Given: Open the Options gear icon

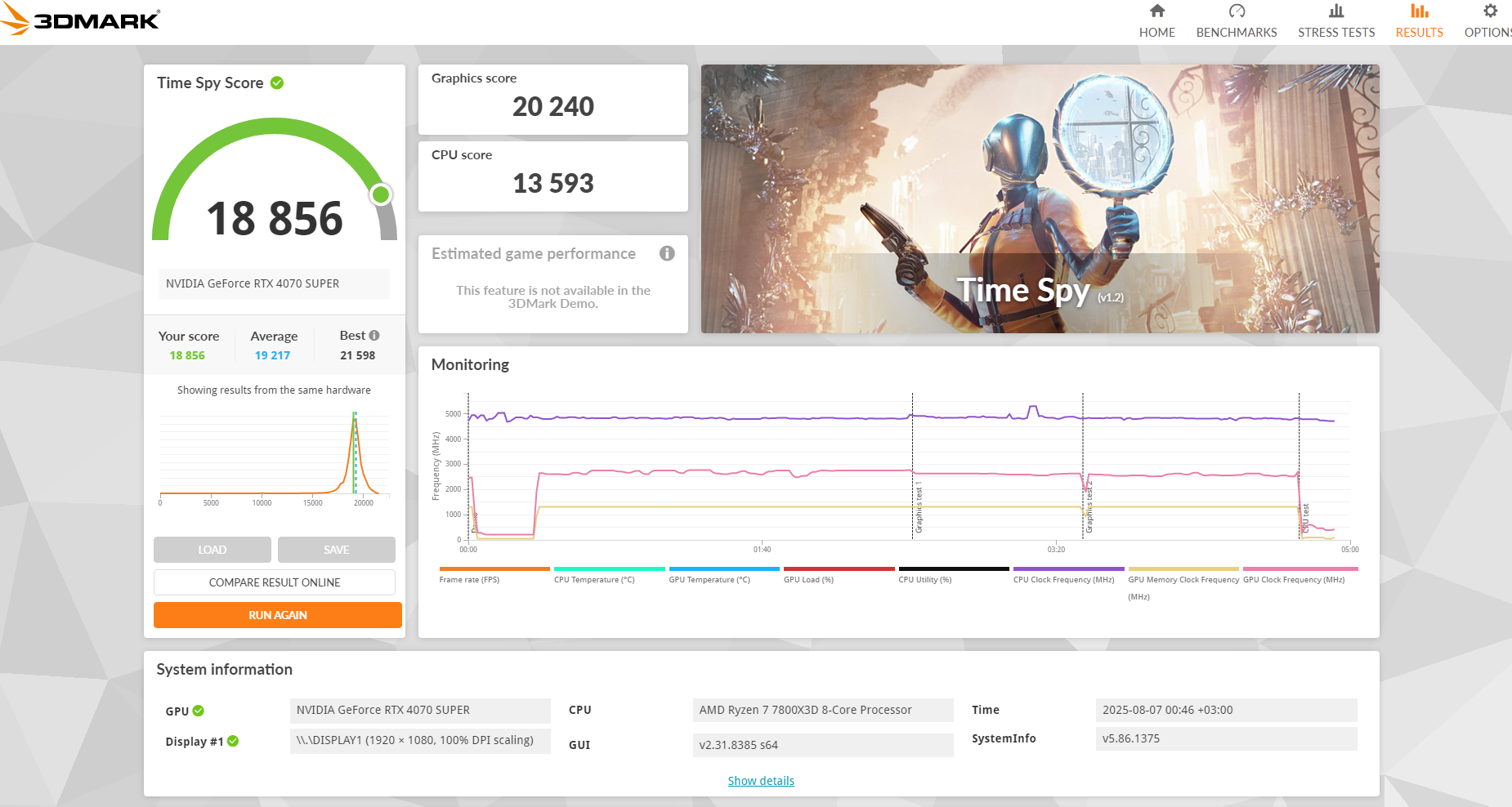Looking at the screenshot, I should 1491,11.
